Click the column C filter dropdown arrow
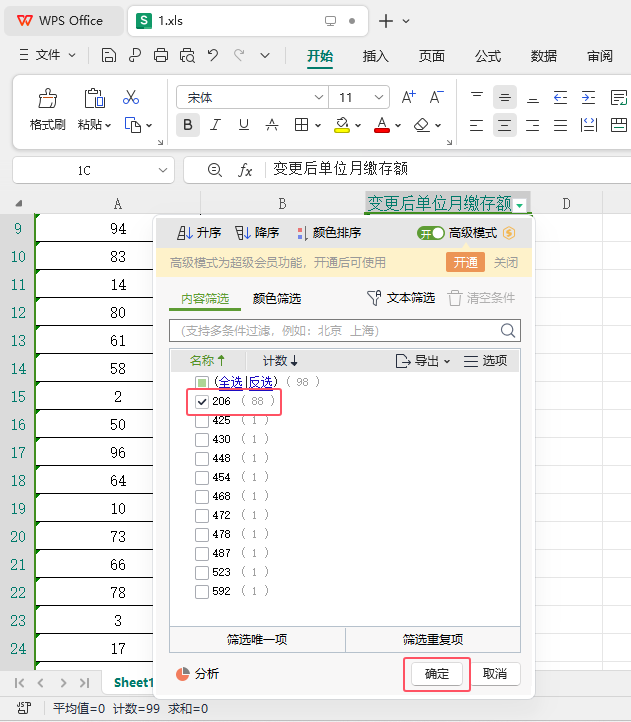This screenshot has width=631, height=722. pyautogui.click(x=520, y=205)
